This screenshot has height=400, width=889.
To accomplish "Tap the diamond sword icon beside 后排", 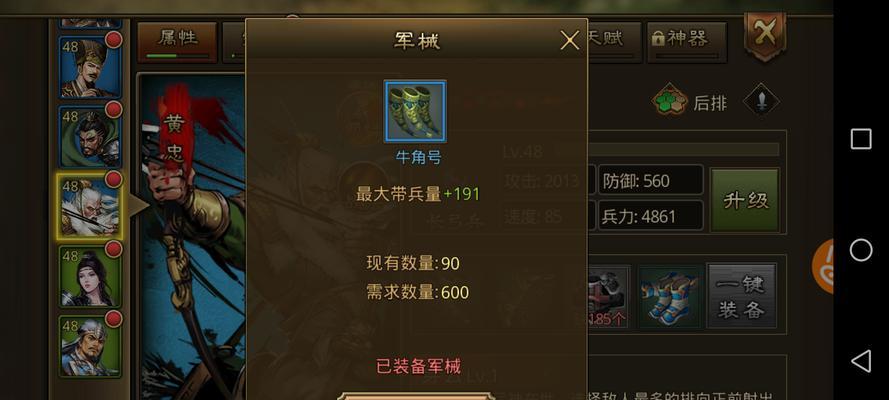I will coord(761,102).
